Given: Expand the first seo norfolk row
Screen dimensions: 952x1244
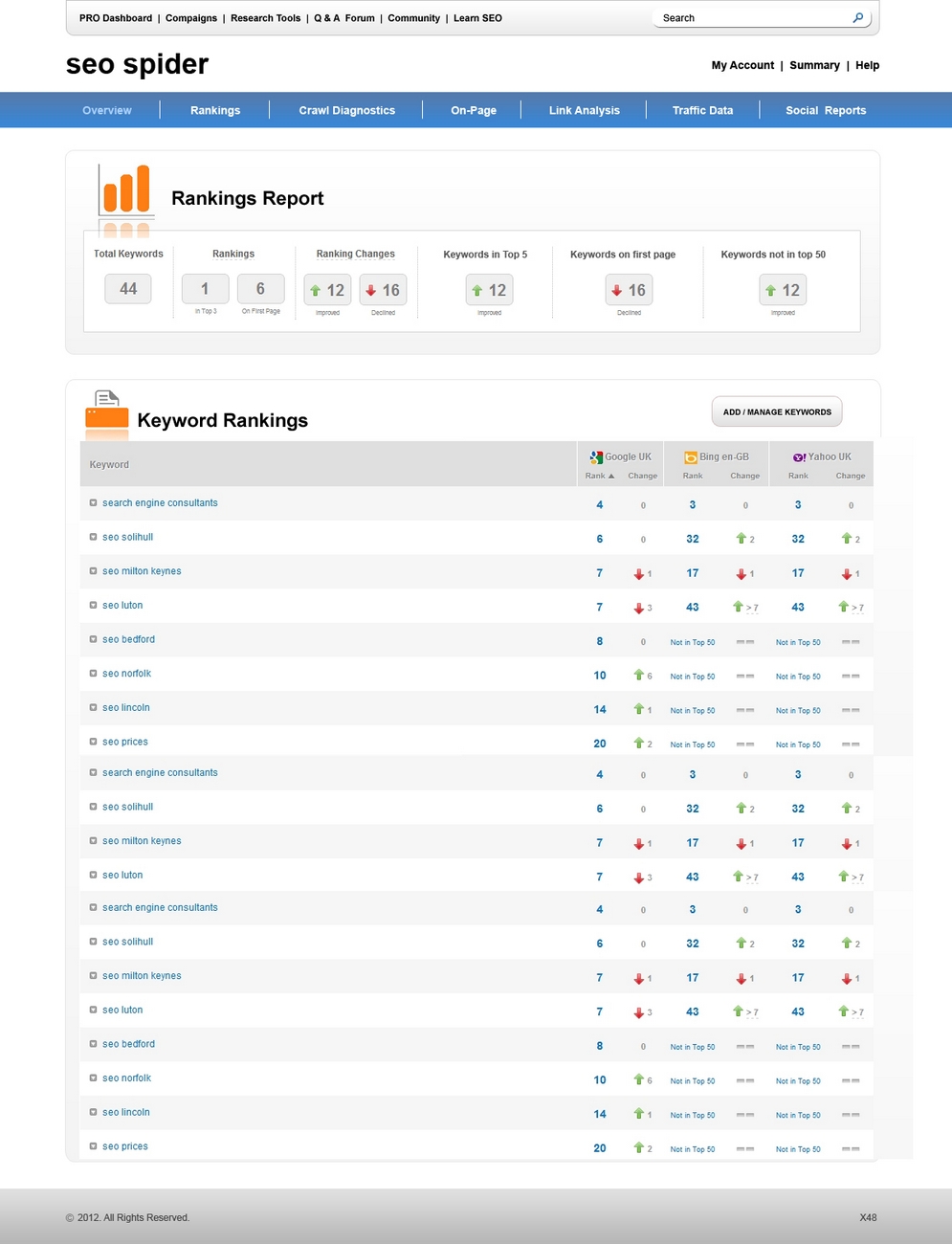Looking at the screenshot, I should coord(94,674).
